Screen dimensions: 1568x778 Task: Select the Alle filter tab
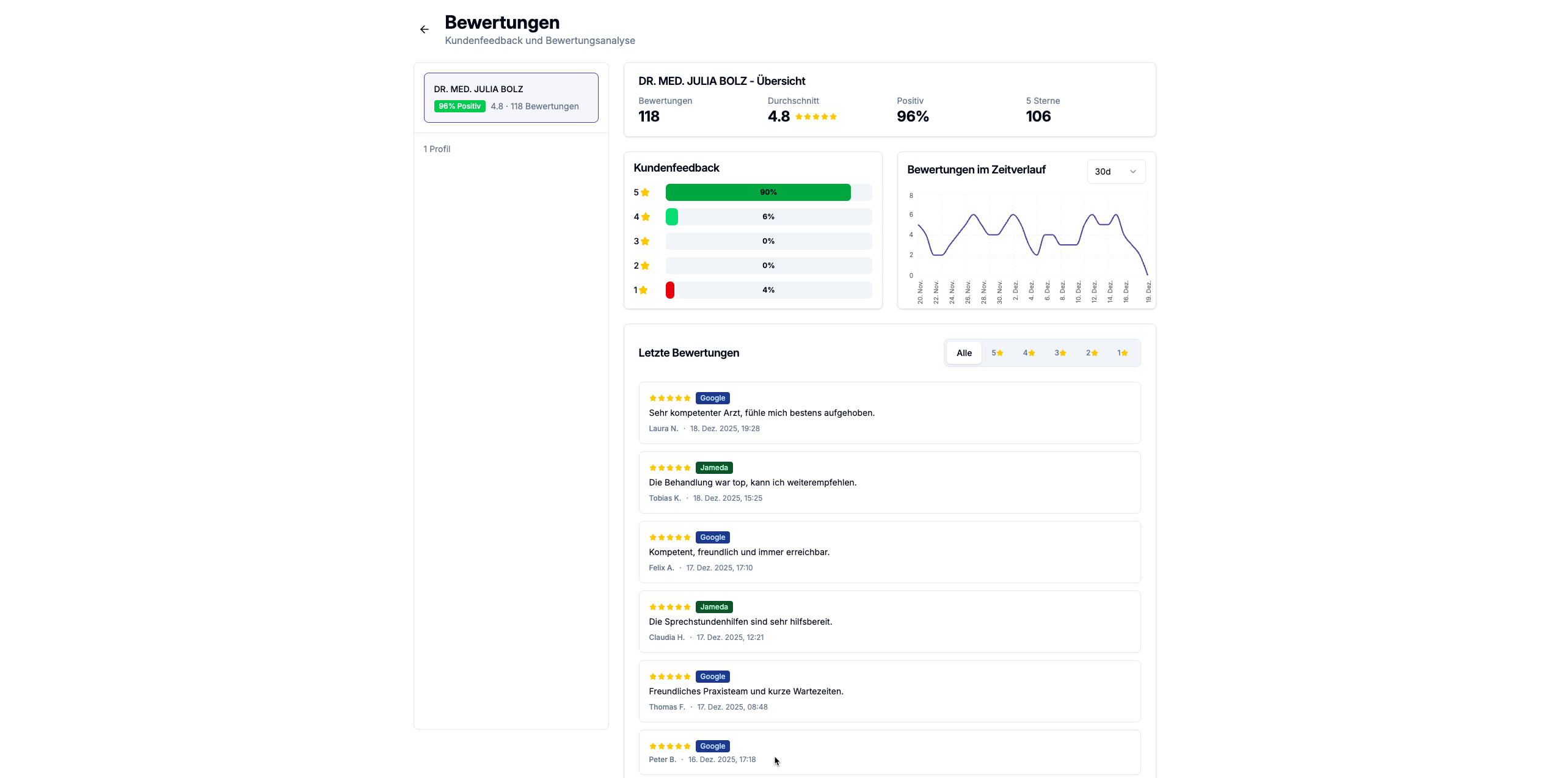pos(963,353)
